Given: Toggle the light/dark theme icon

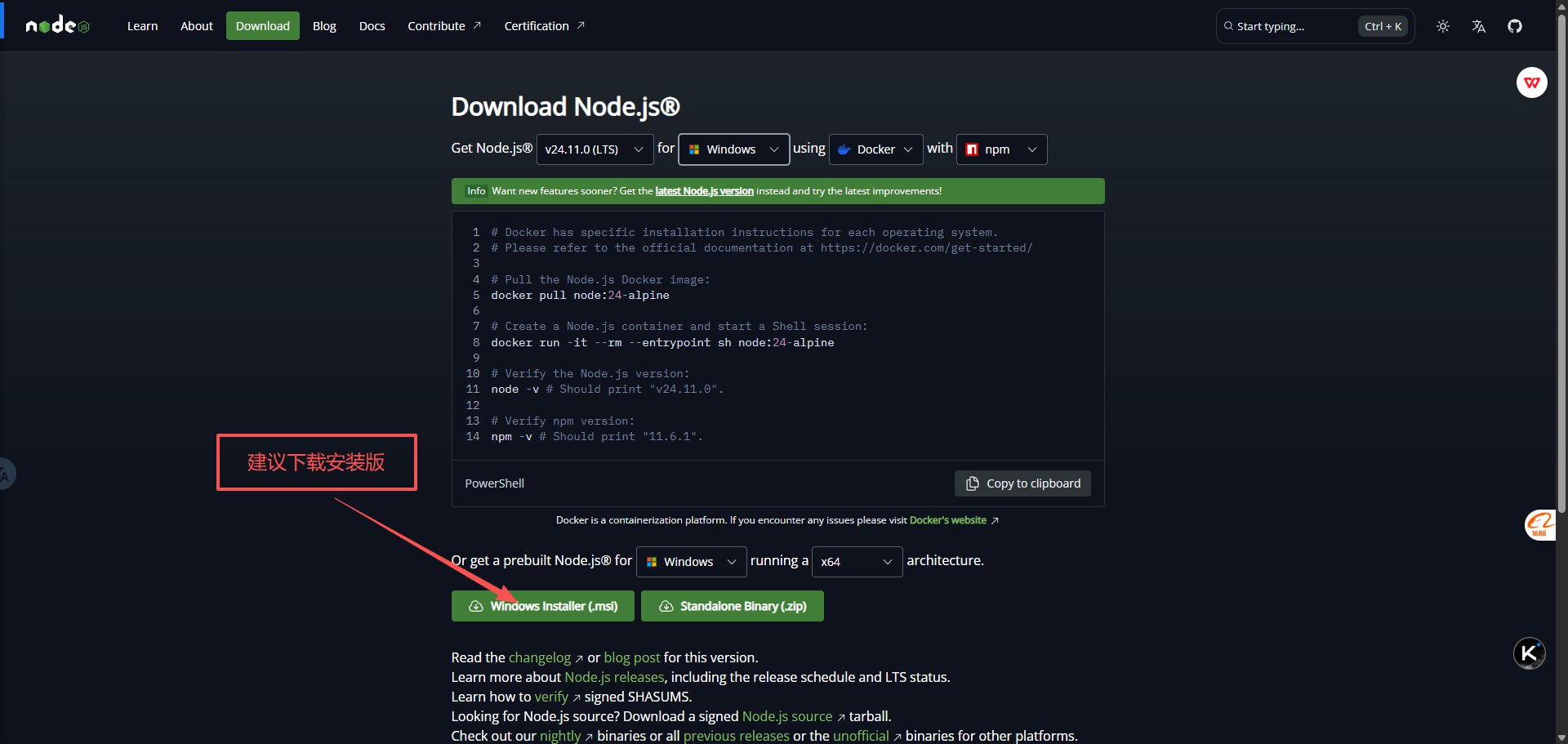Looking at the screenshot, I should pyautogui.click(x=1443, y=26).
